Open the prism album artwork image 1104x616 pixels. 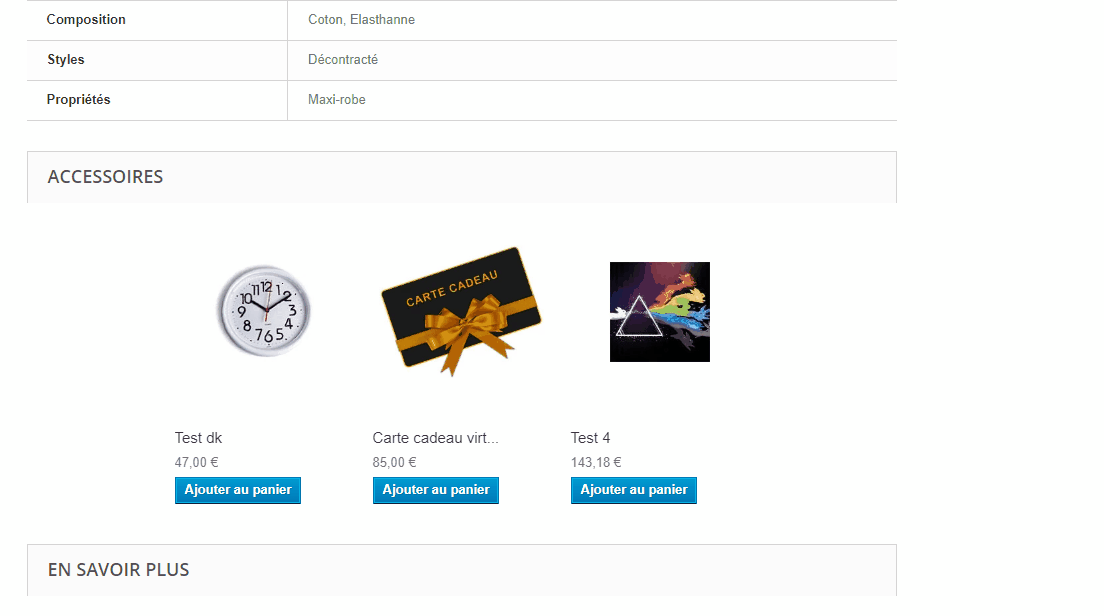[x=660, y=312]
